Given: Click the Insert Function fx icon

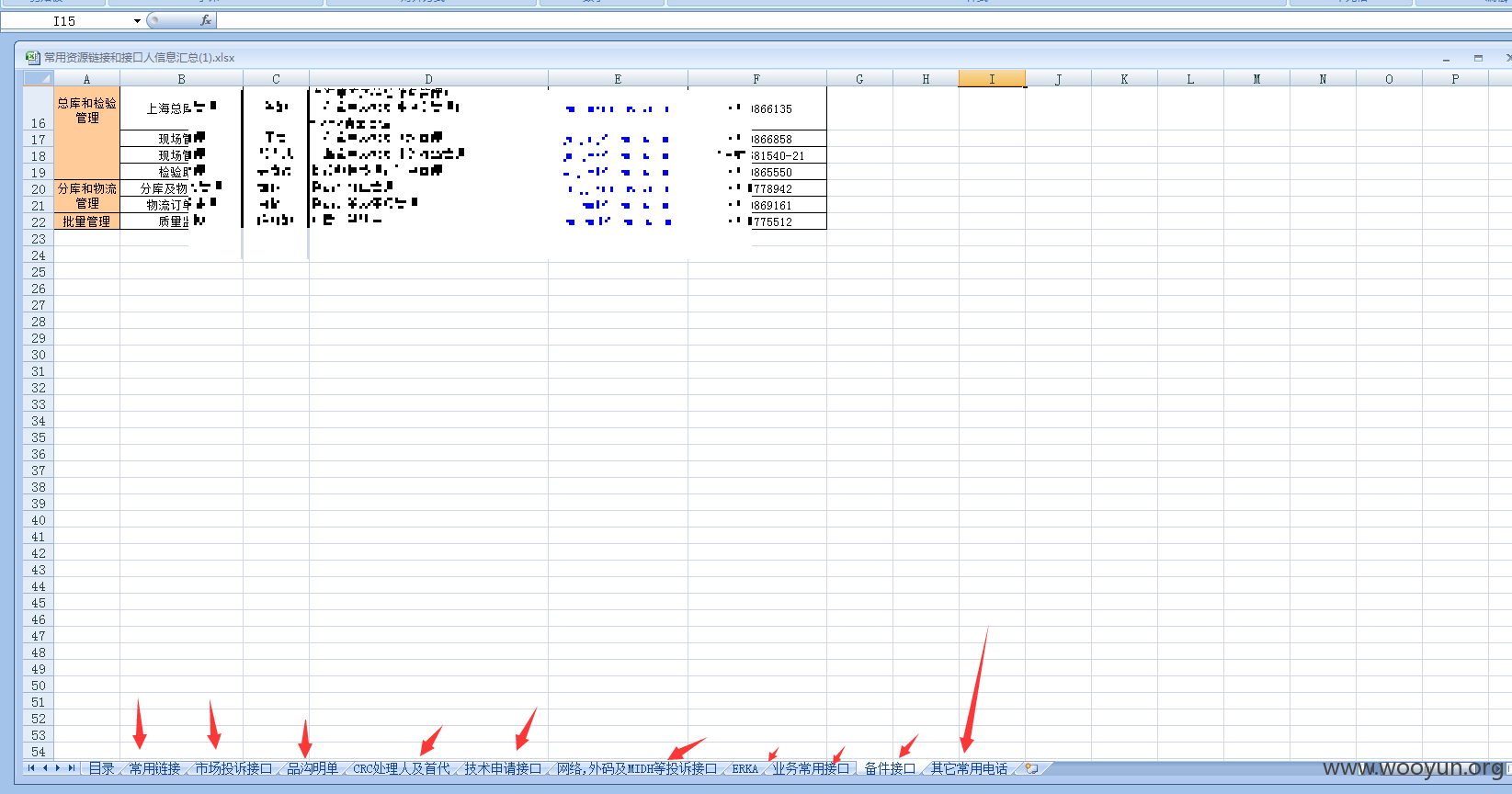Looking at the screenshot, I should pos(205,20).
